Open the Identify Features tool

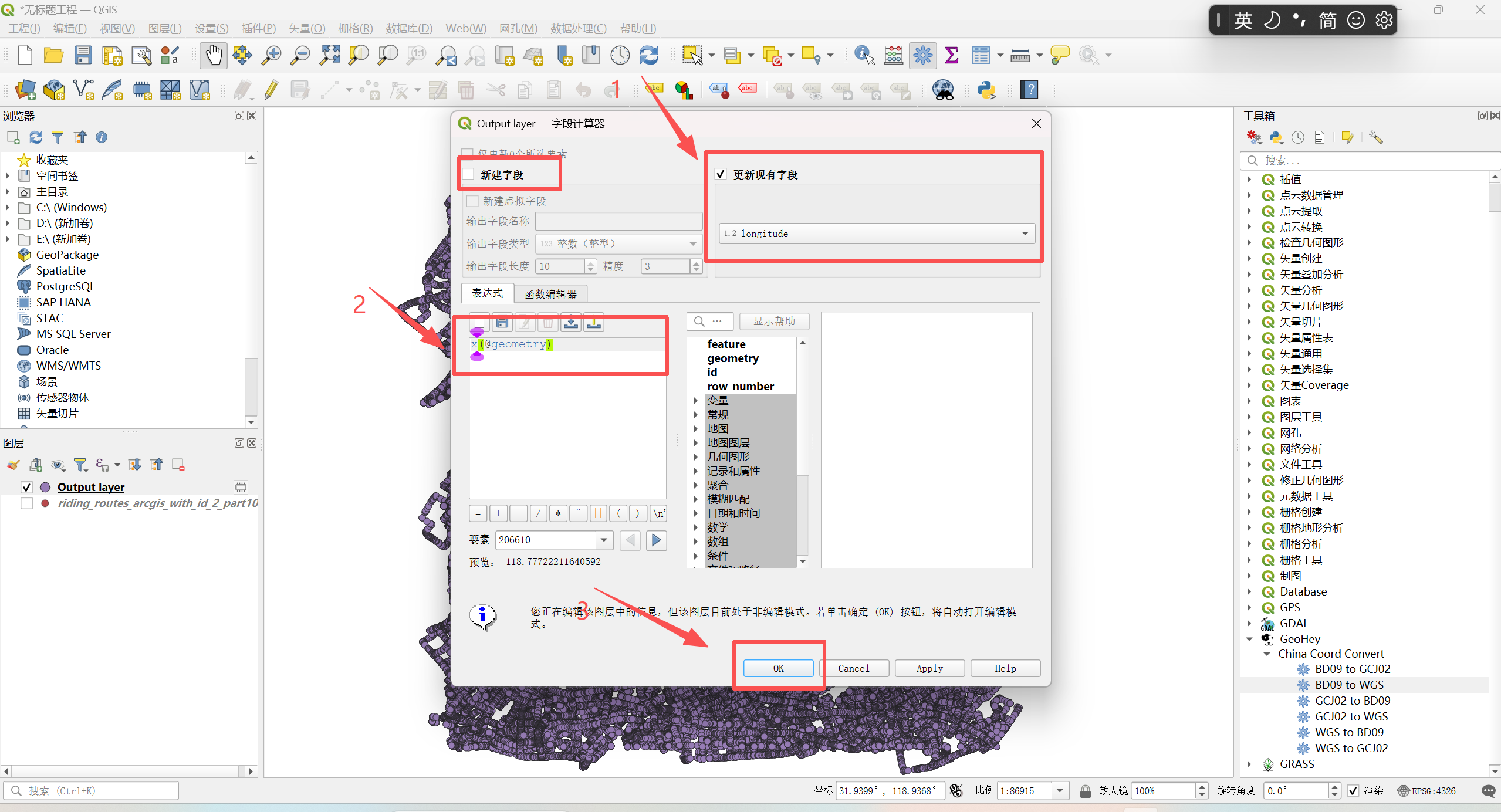pos(864,56)
